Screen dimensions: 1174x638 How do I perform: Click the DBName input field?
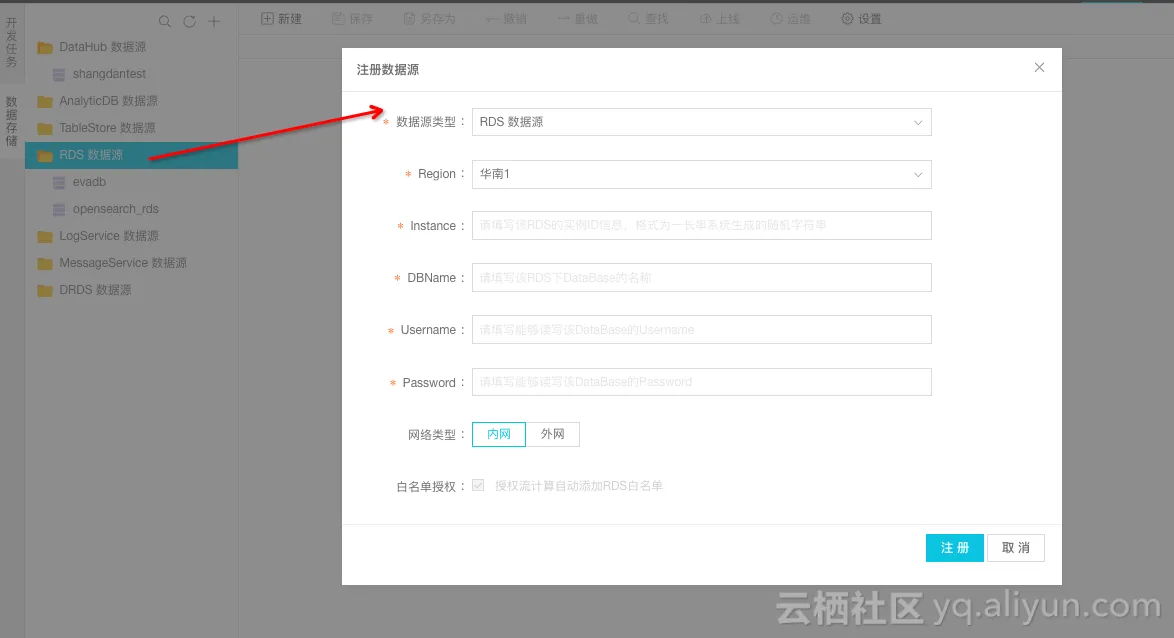point(702,278)
